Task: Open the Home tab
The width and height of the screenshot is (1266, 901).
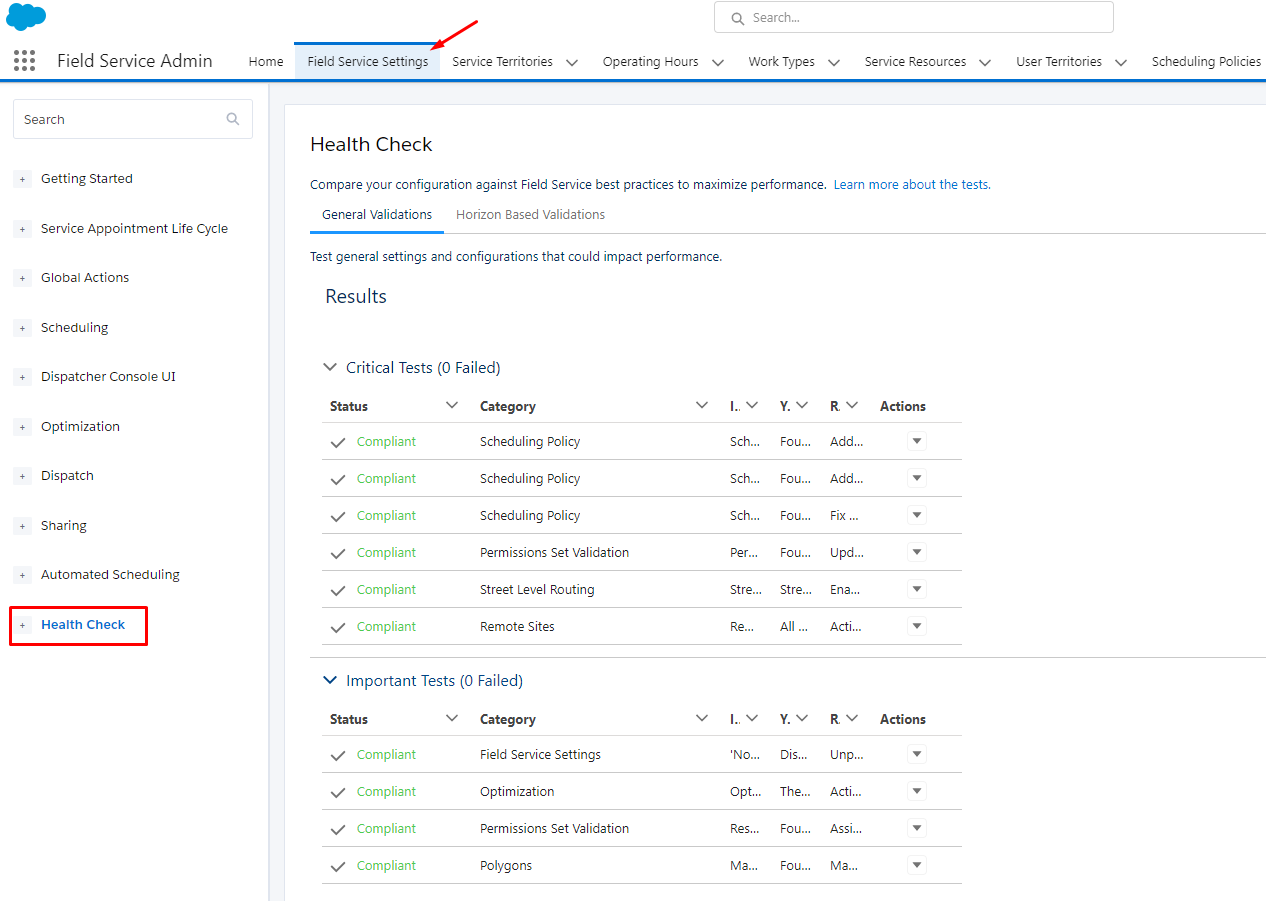Action: 266,61
